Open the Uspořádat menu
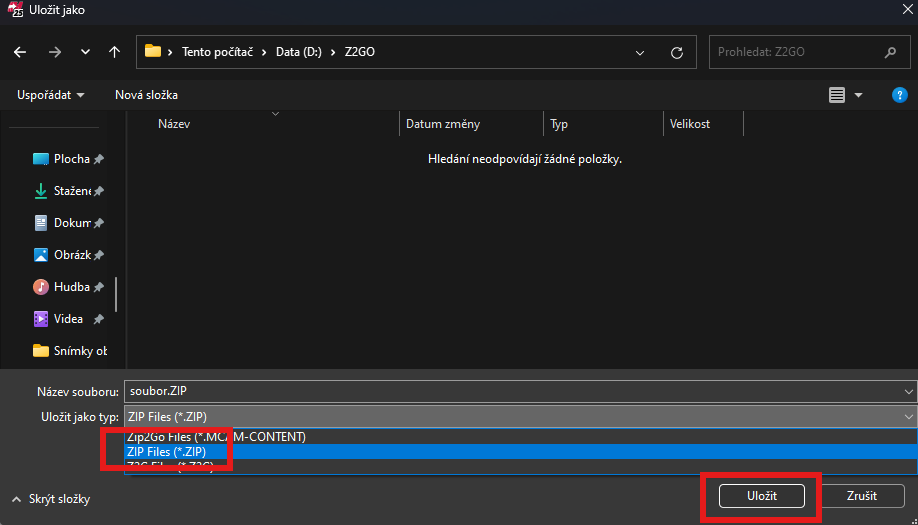 click(50, 95)
